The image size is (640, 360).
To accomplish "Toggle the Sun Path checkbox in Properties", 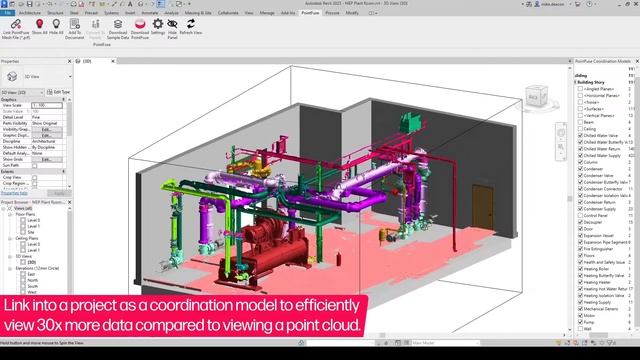I will (35, 166).
